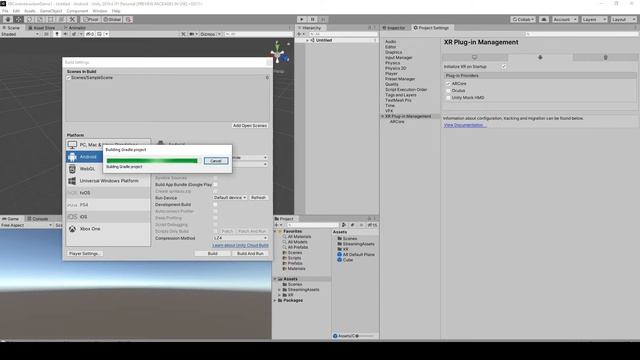
Task: Toggle the ARCore plug-in provider checkbox
Action: point(448,83)
